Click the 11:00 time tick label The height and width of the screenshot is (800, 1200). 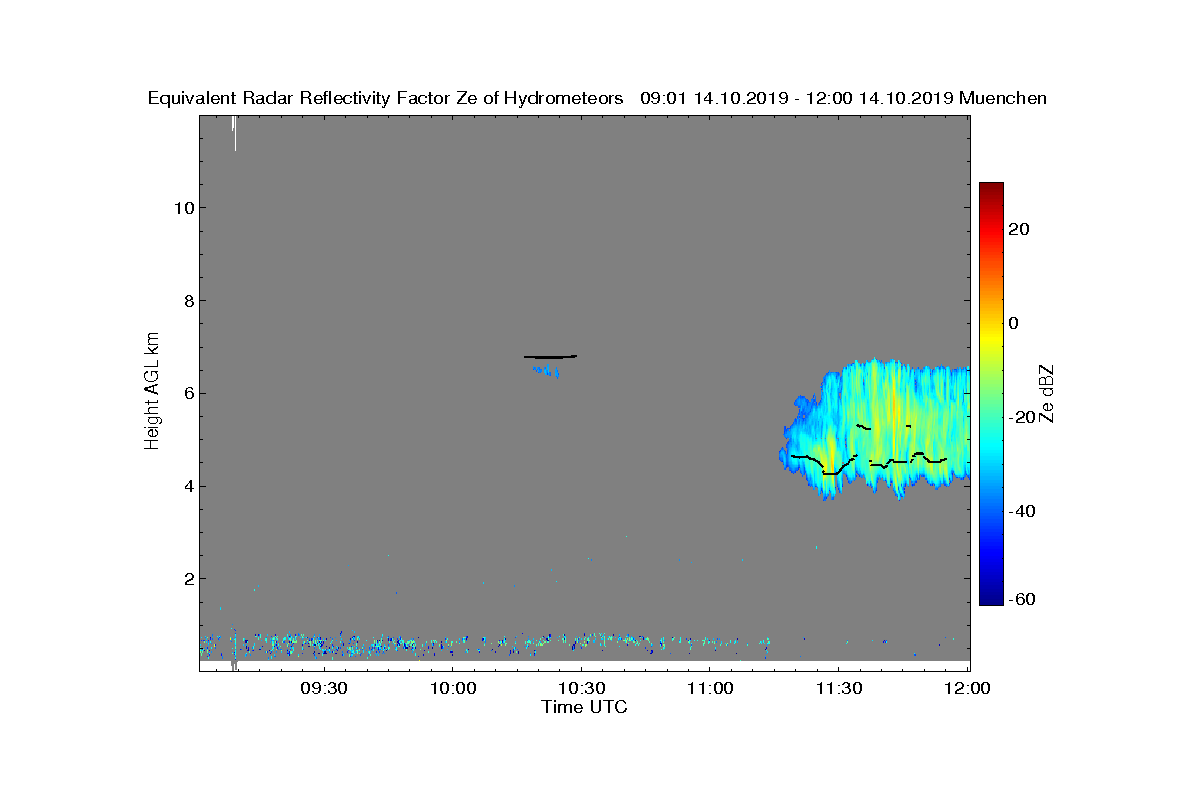(710, 688)
